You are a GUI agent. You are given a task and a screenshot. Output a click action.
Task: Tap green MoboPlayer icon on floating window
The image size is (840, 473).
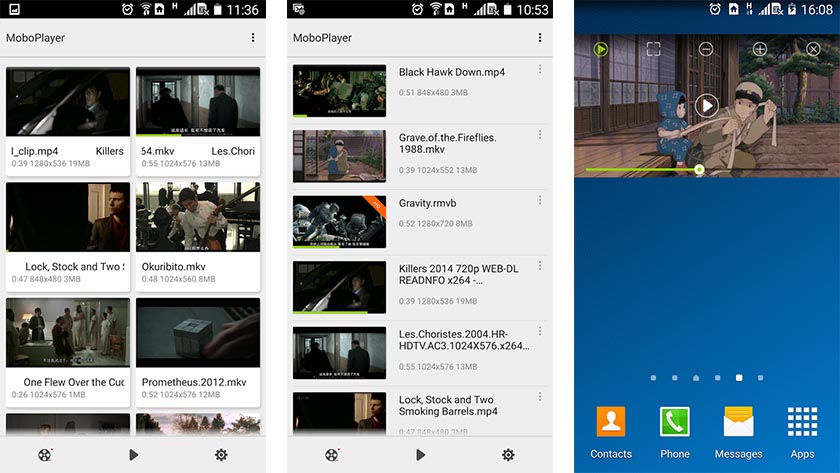pos(601,50)
